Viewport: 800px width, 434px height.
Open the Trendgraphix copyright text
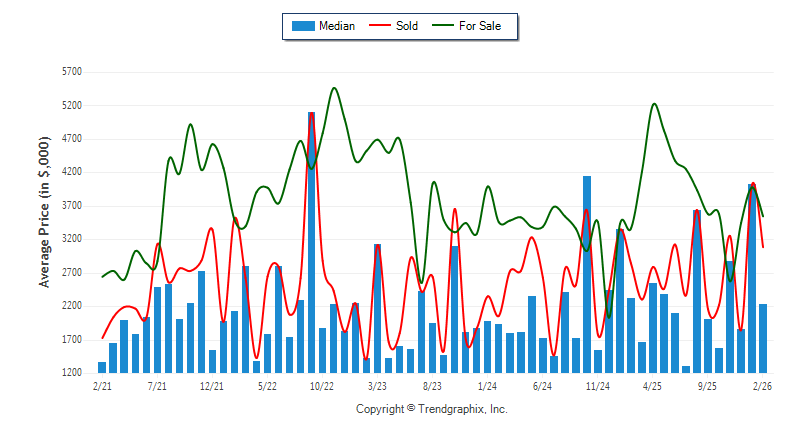[x=431, y=410]
